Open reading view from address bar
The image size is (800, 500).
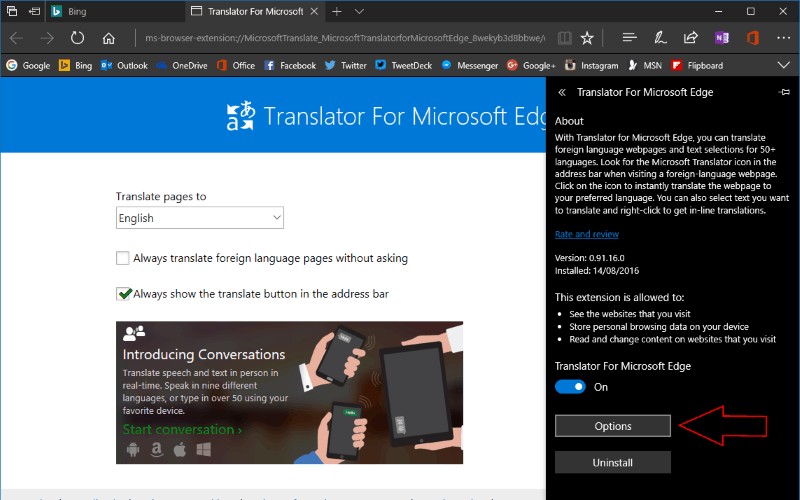point(564,38)
